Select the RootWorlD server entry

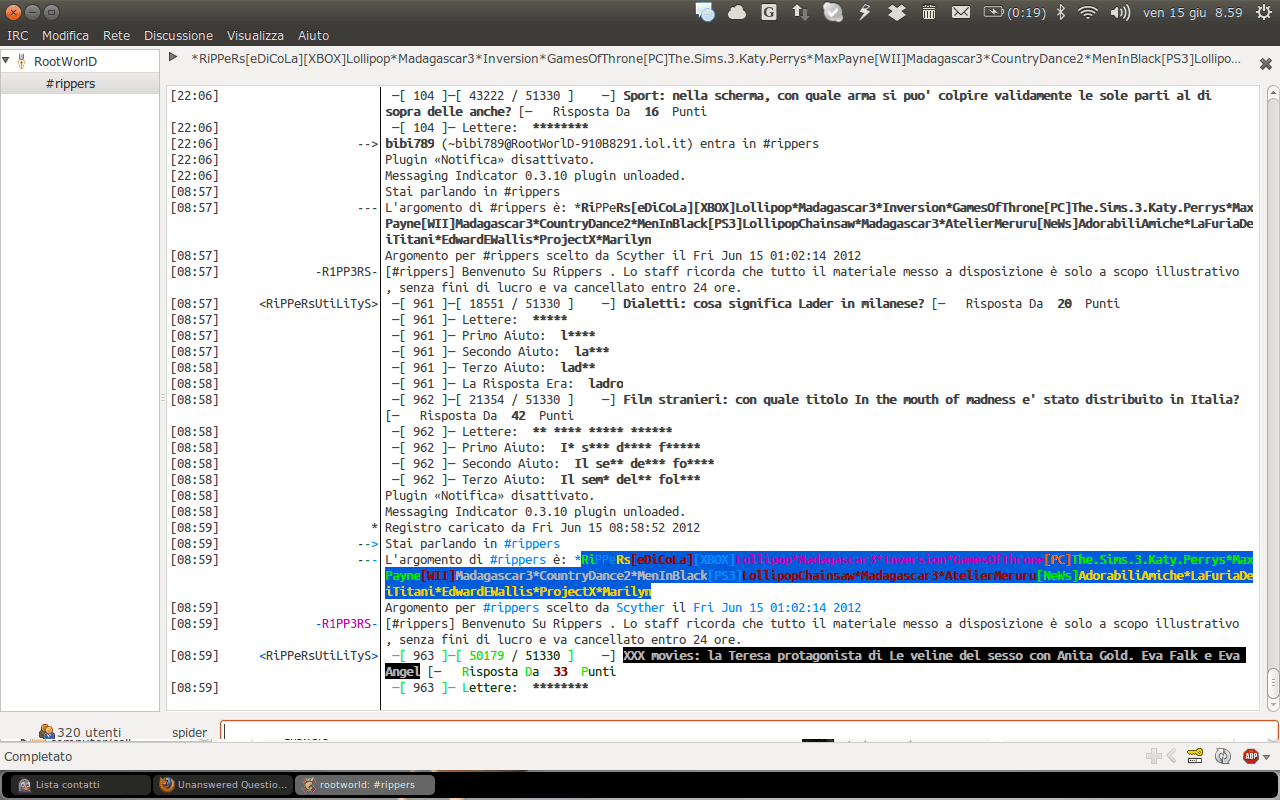[65, 61]
